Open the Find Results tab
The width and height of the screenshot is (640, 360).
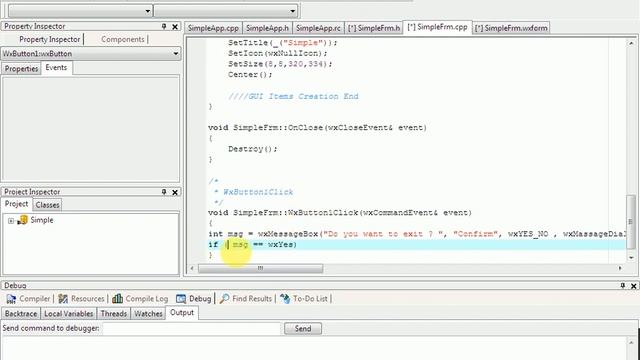click(246, 299)
